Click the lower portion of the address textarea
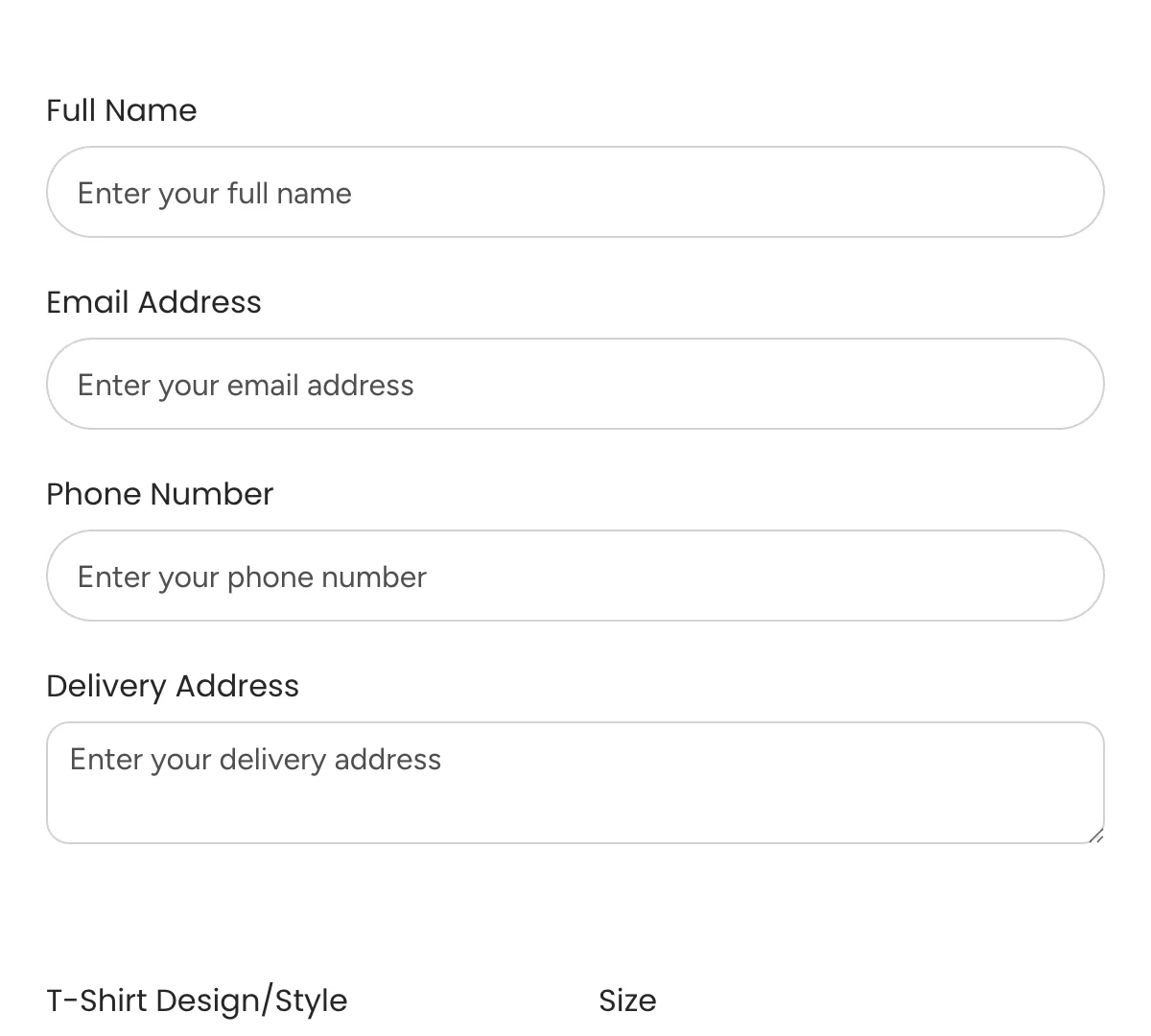 (575, 820)
